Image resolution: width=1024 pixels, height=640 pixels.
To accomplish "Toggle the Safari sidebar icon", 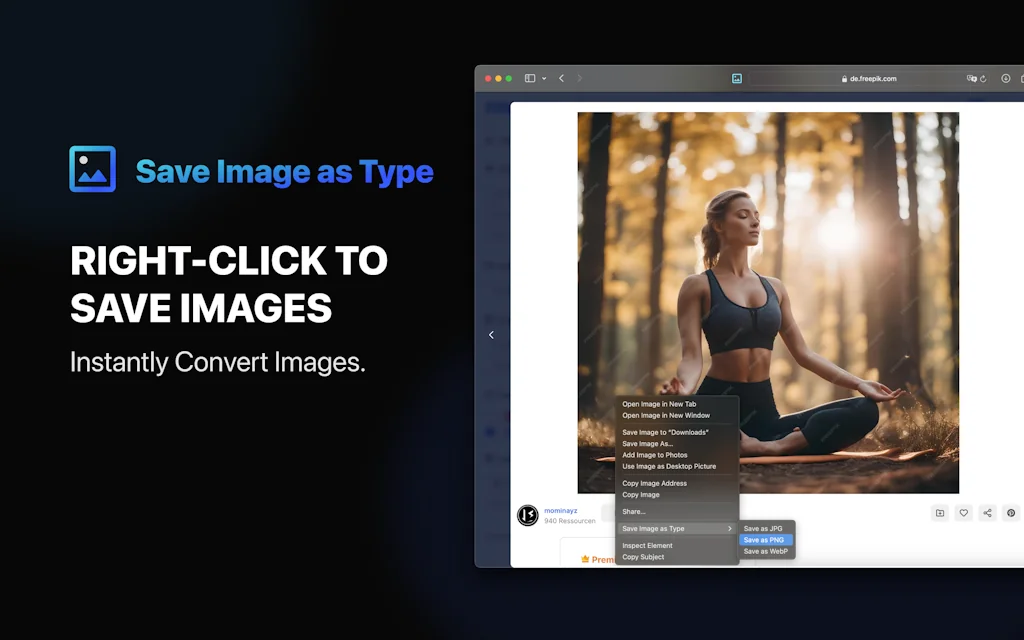I will pos(529,77).
